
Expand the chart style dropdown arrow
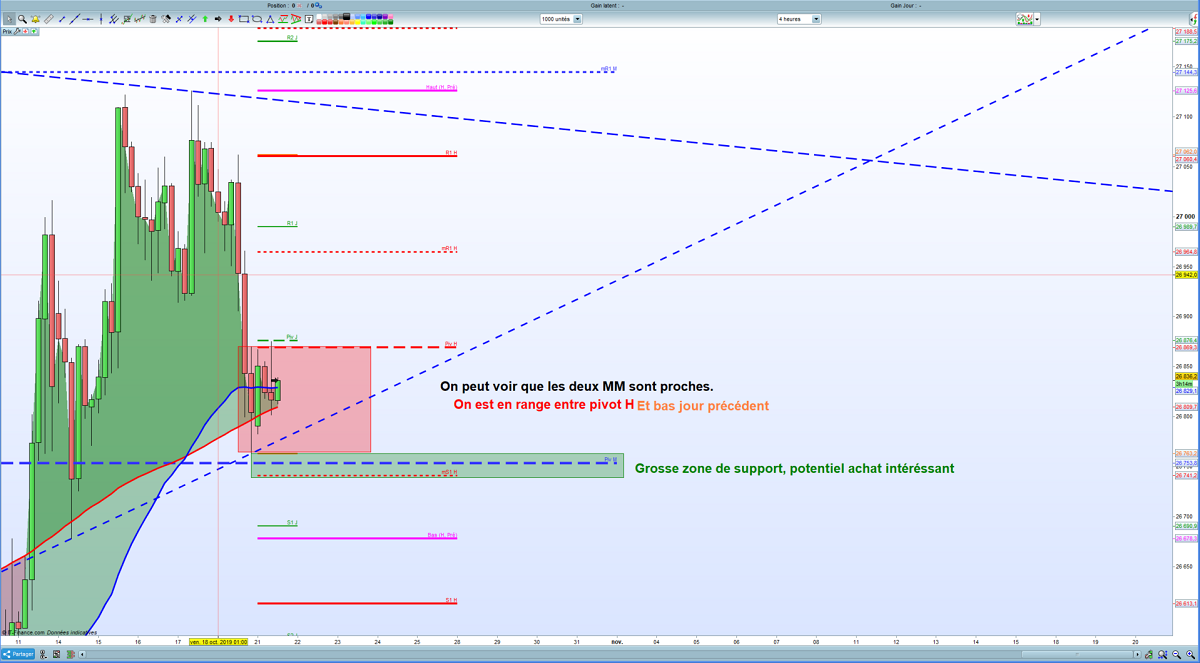click(1038, 19)
